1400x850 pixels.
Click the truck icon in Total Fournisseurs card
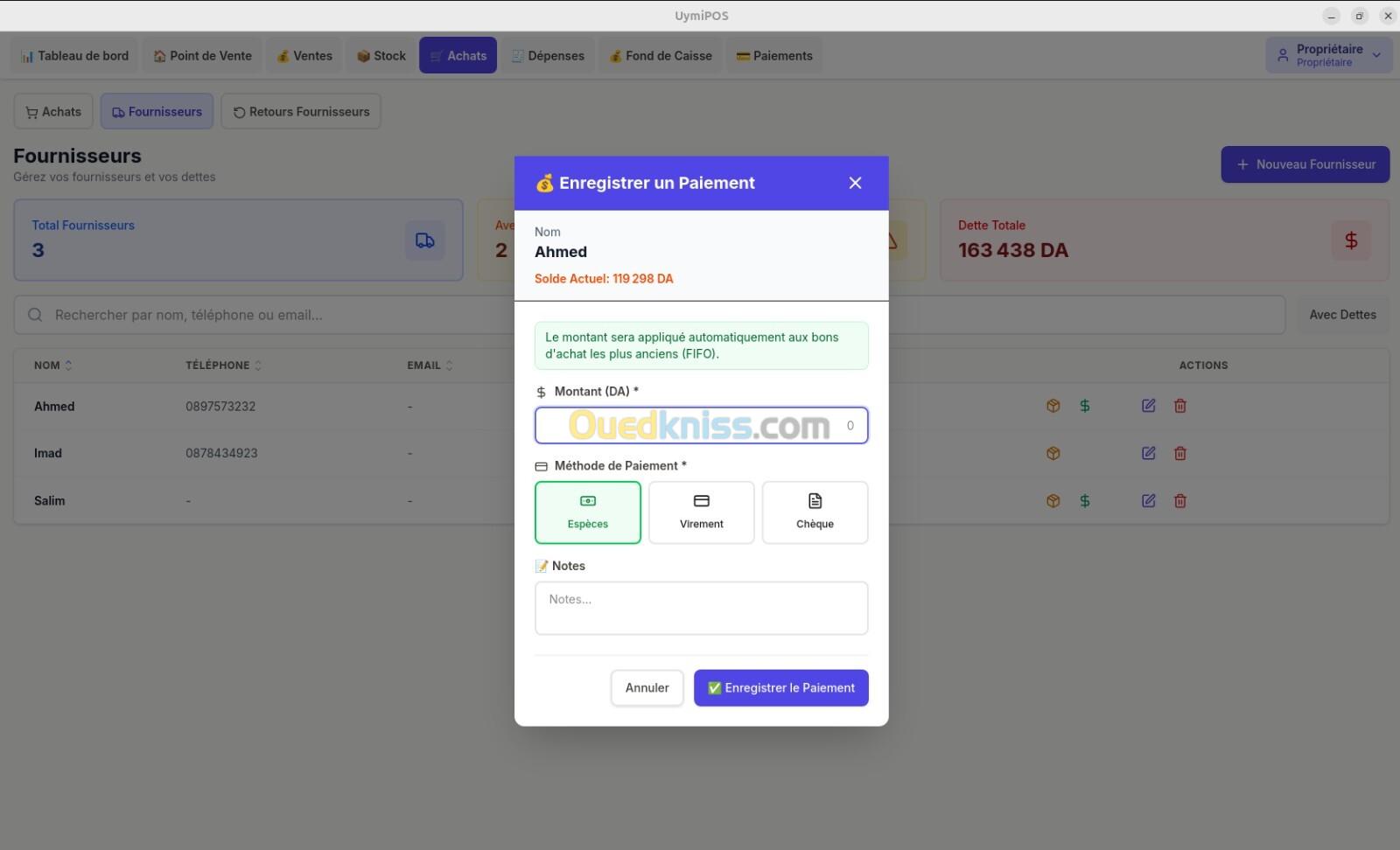pyautogui.click(x=425, y=240)
